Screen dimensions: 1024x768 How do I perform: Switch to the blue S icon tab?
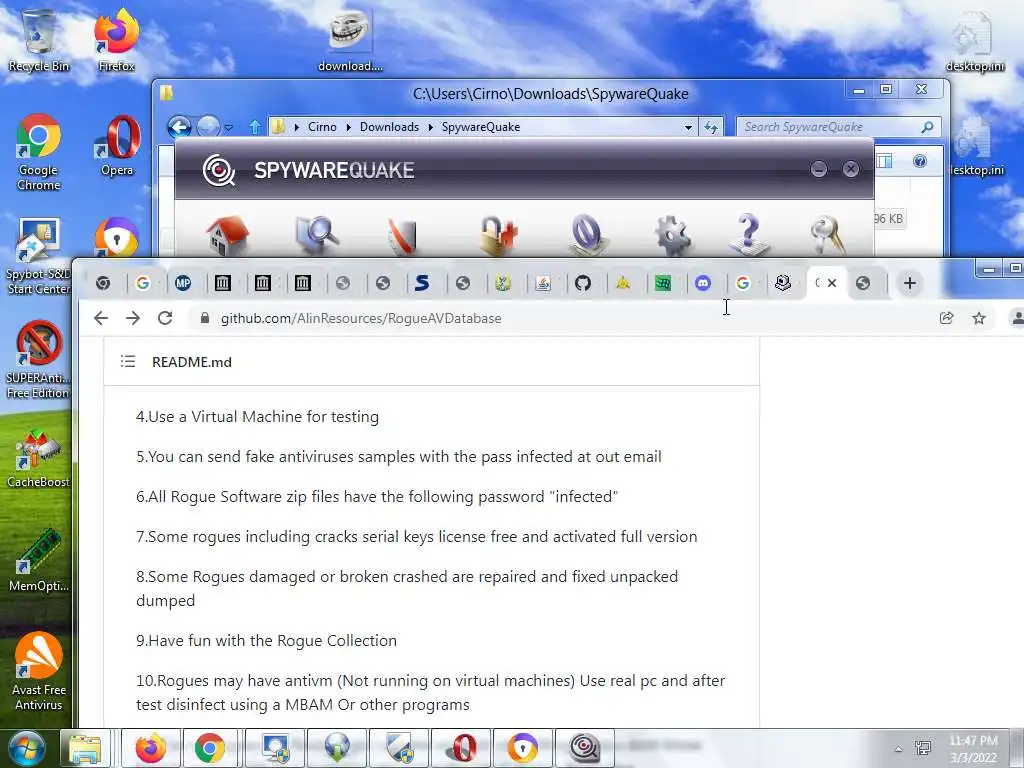point(423,283)
